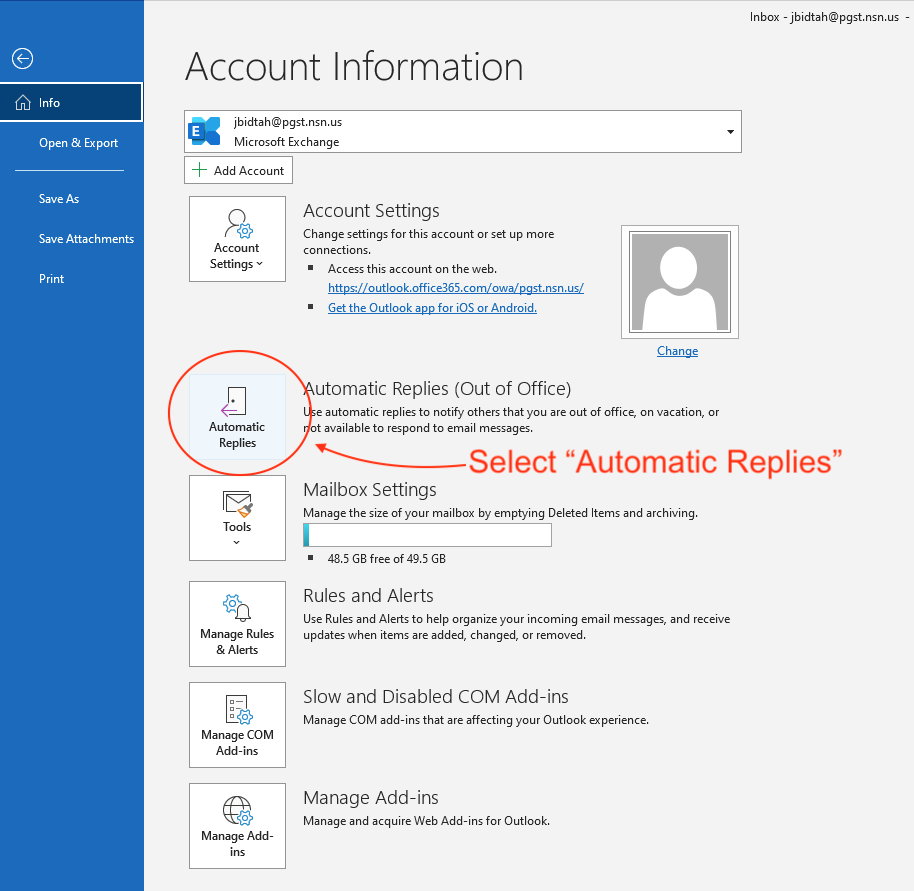914x891 pixels.
Task: Open Manage COM Add-ins
Action: point(237,725)
